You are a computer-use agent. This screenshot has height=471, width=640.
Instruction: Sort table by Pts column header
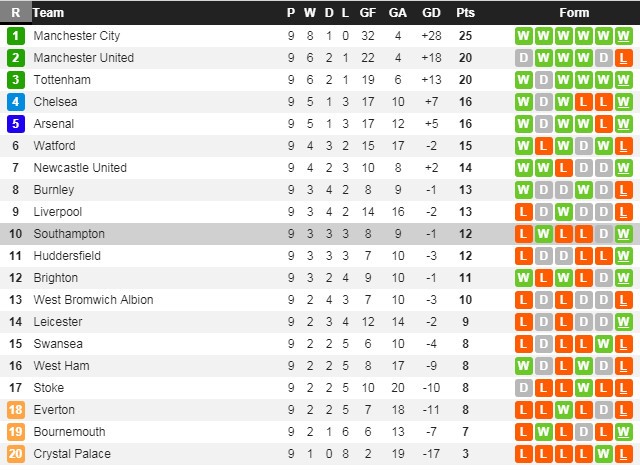[x=465, y=13]
